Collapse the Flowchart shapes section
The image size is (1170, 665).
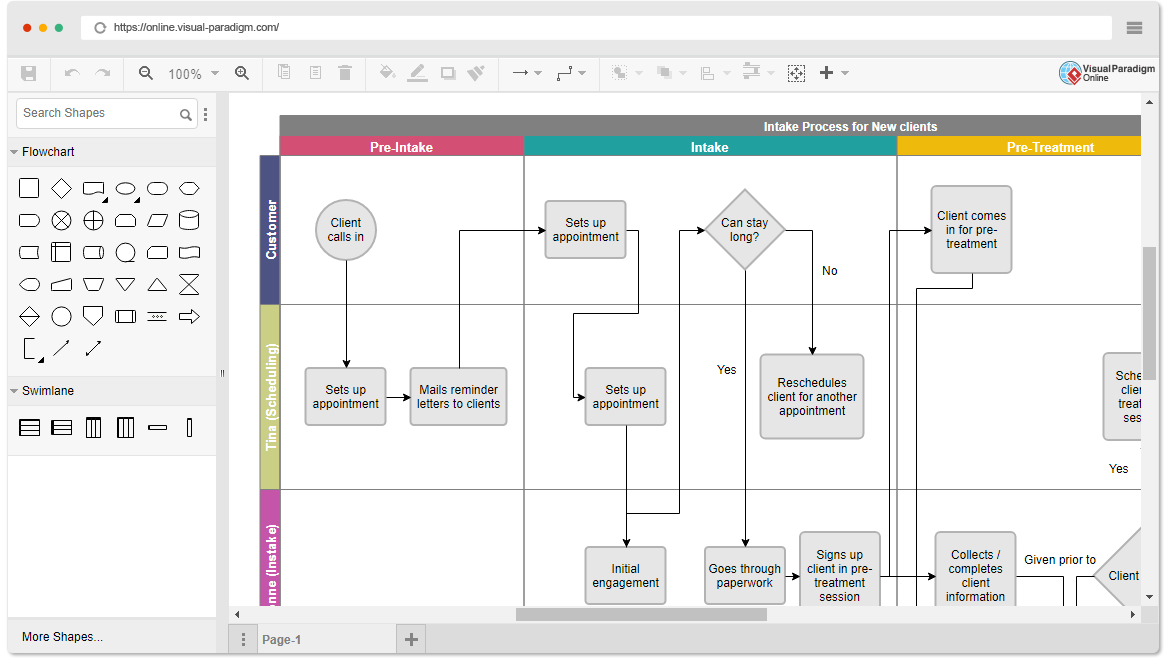click(14, 152)
